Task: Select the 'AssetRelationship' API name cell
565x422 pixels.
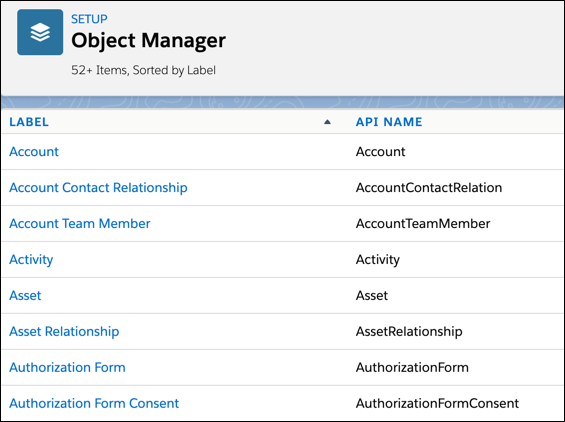Action: click(x=409, y=332)
